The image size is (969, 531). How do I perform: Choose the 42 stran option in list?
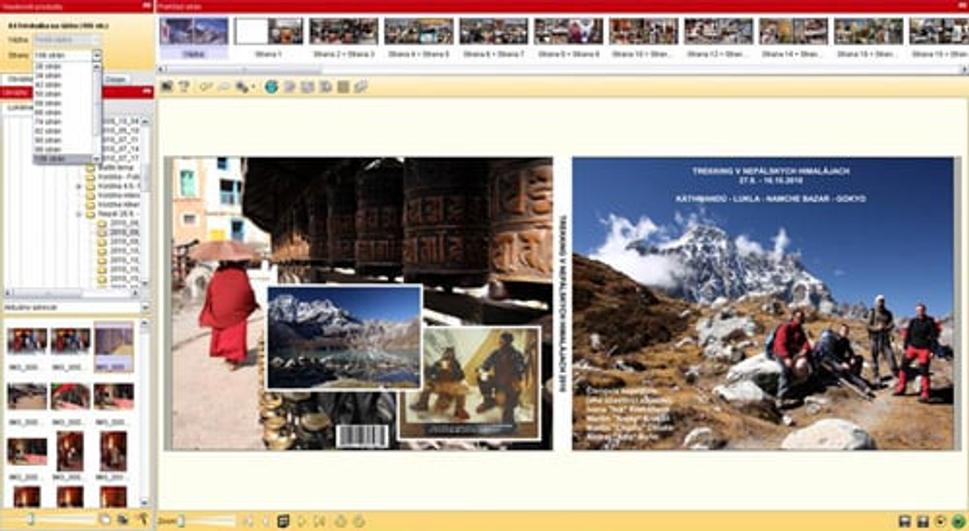pos(64,85)
